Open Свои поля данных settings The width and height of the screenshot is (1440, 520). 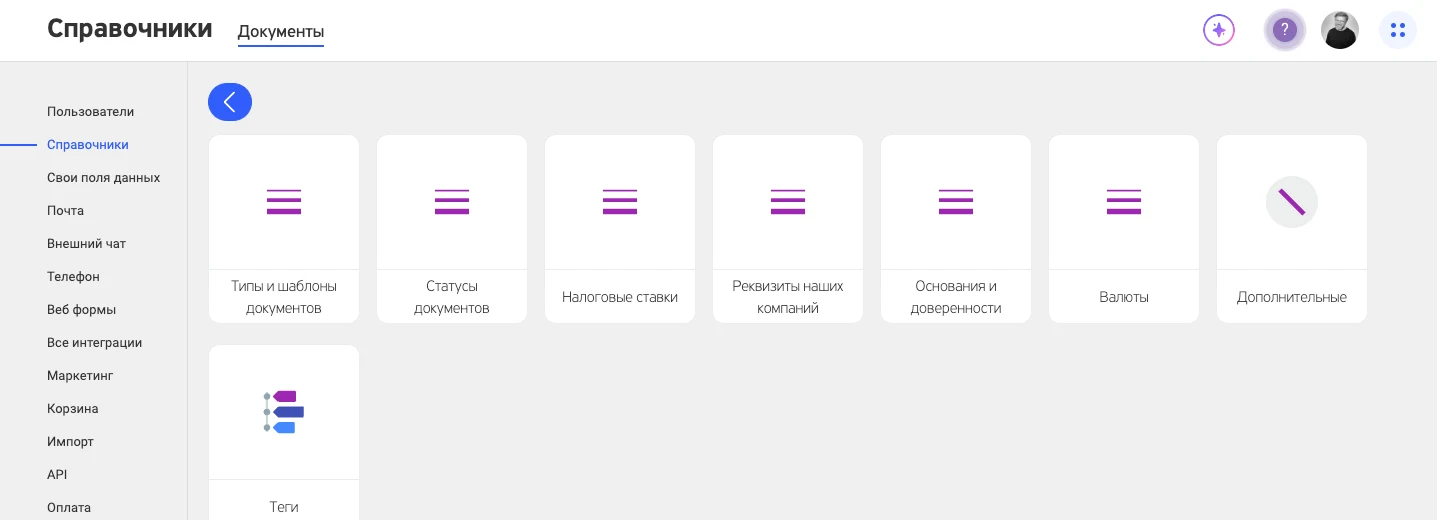(103, 178)
